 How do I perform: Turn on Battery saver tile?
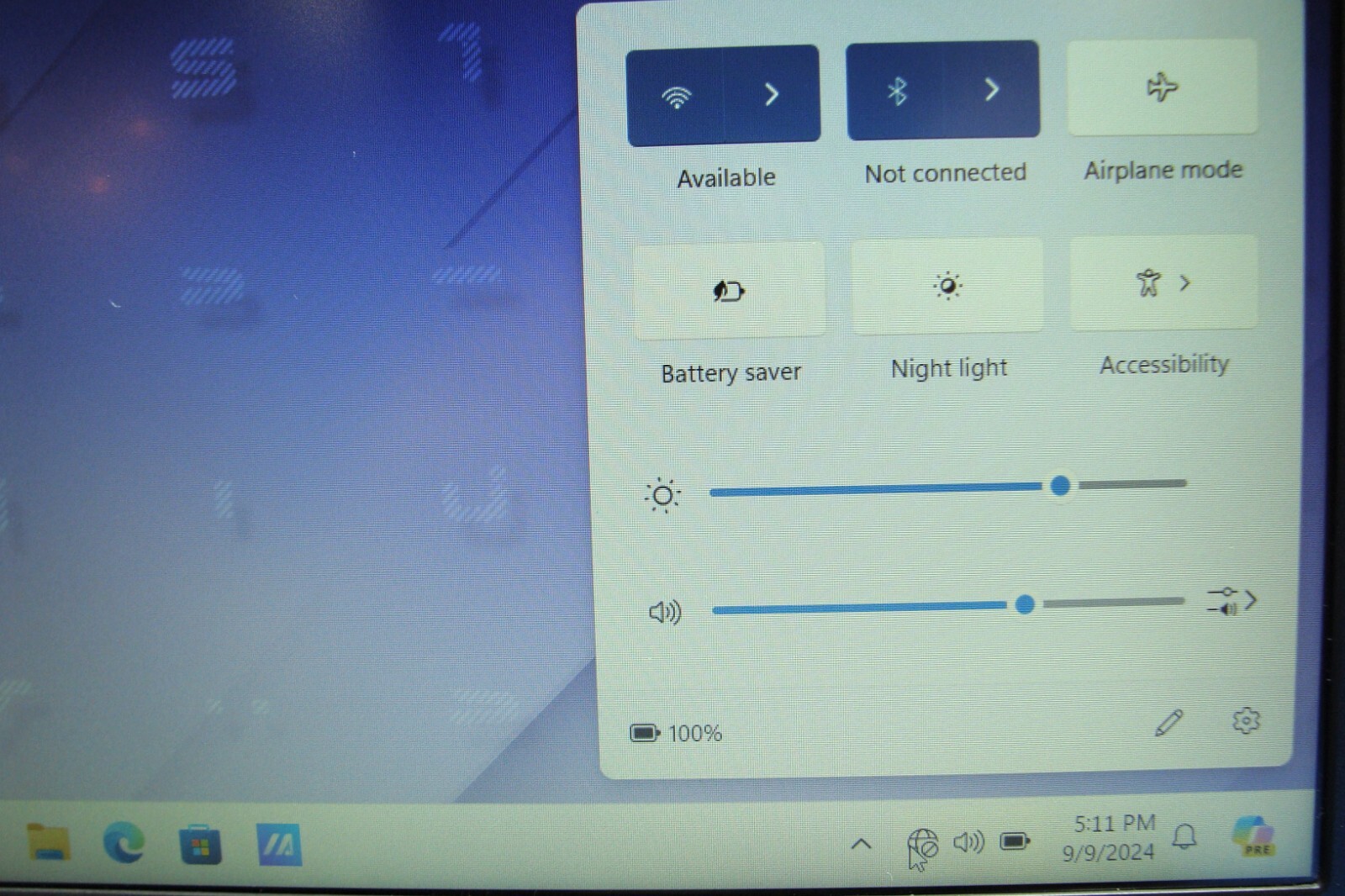pos(729,291)
